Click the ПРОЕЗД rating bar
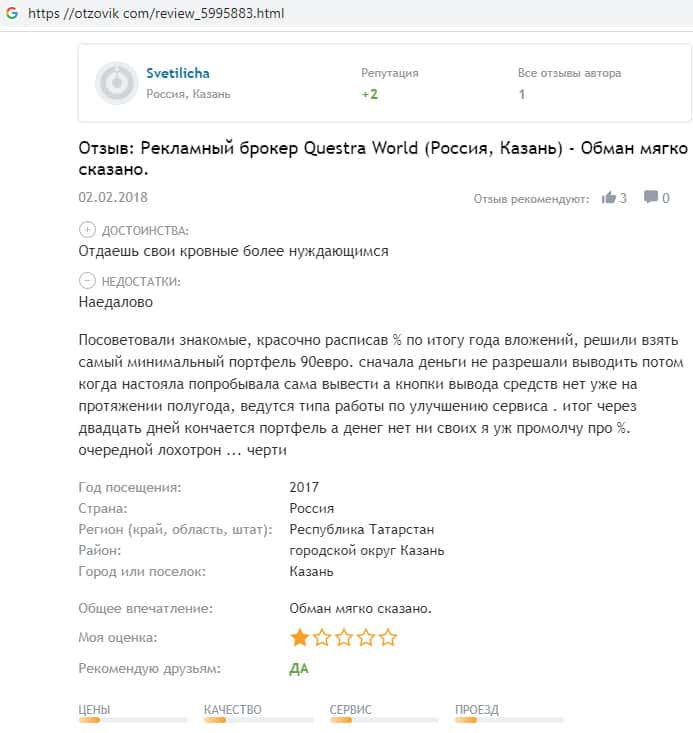 tap(509, 719)
